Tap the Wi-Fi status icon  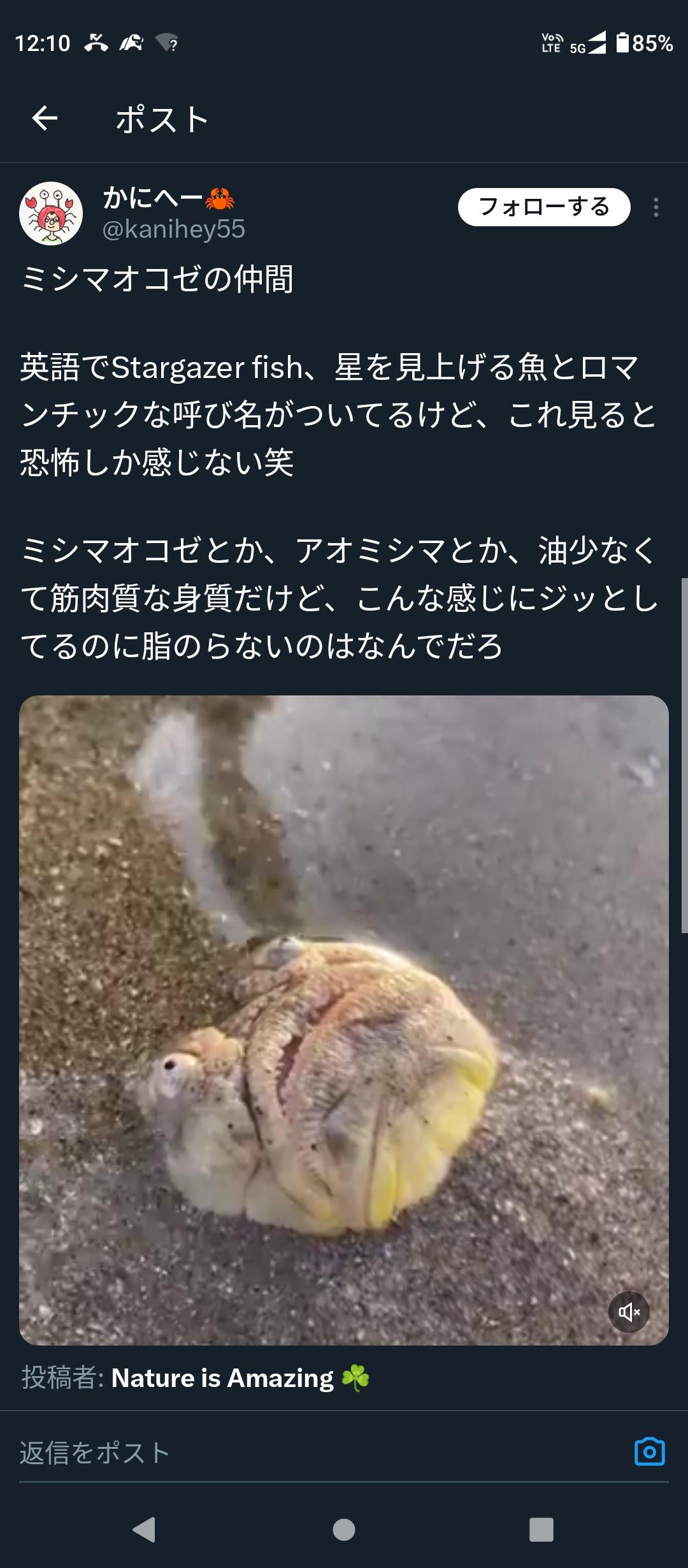[167, 43]
